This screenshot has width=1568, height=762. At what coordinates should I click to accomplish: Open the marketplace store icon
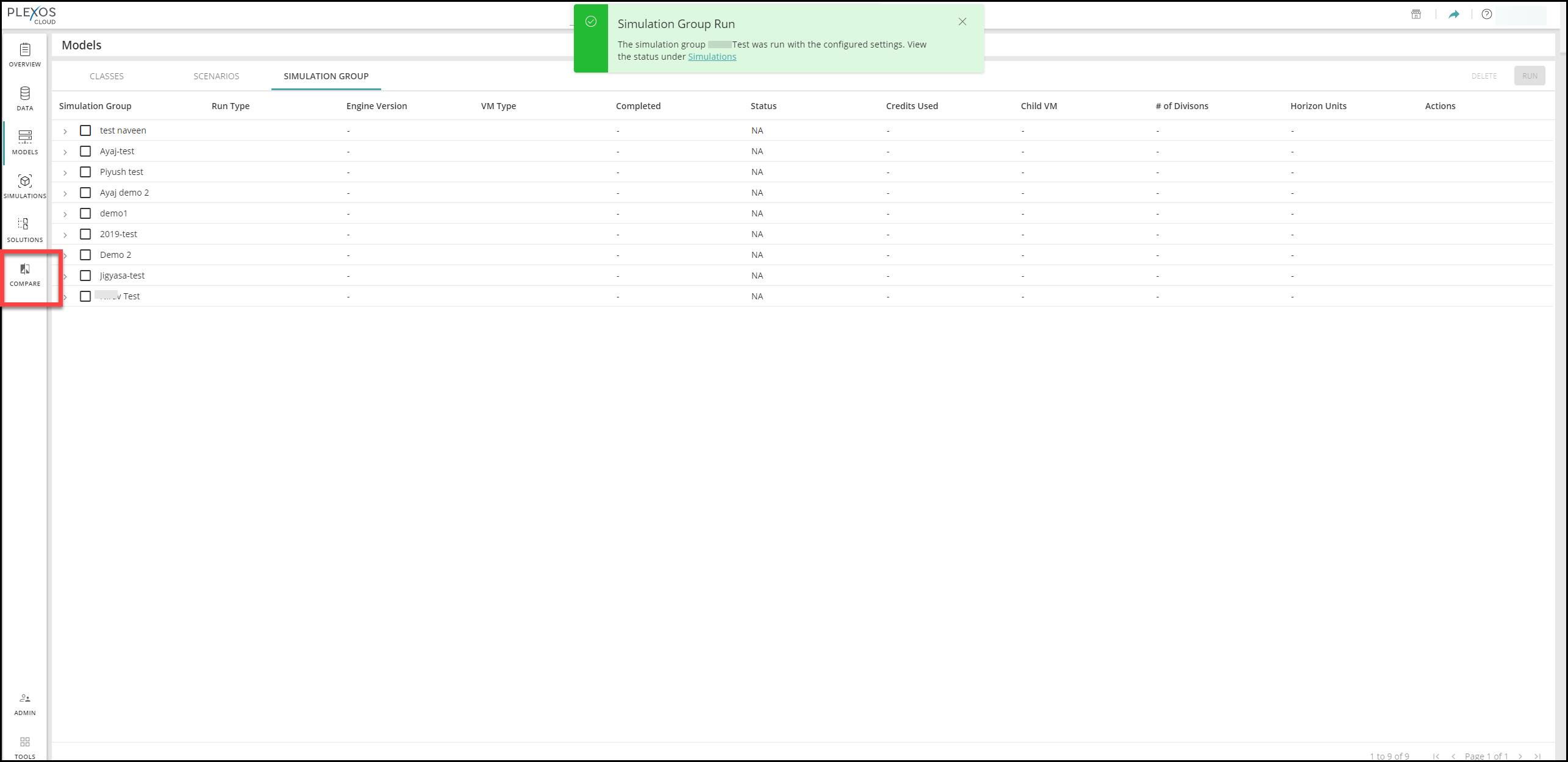coord(1416,14)
